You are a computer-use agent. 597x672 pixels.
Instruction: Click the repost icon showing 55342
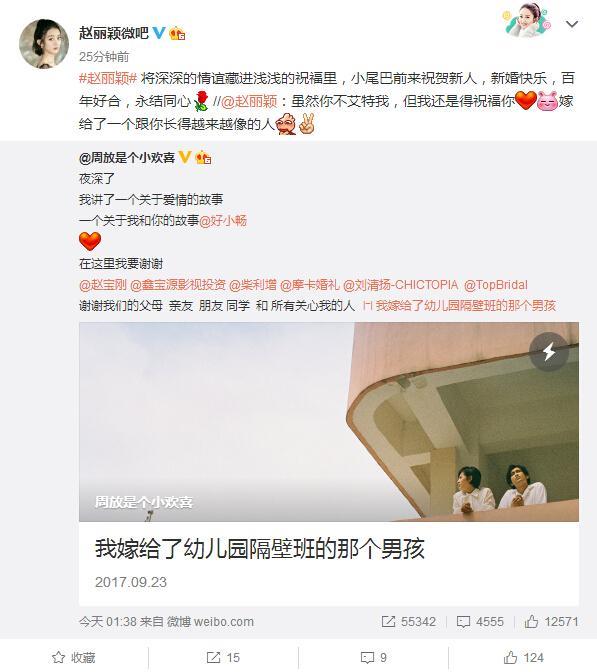coord(408,621)
